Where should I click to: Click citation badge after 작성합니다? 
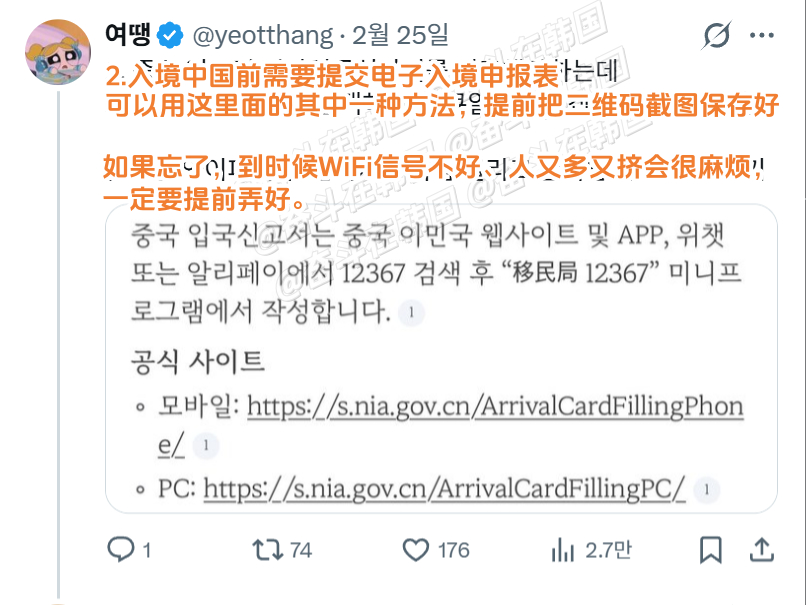click(411, 313)
